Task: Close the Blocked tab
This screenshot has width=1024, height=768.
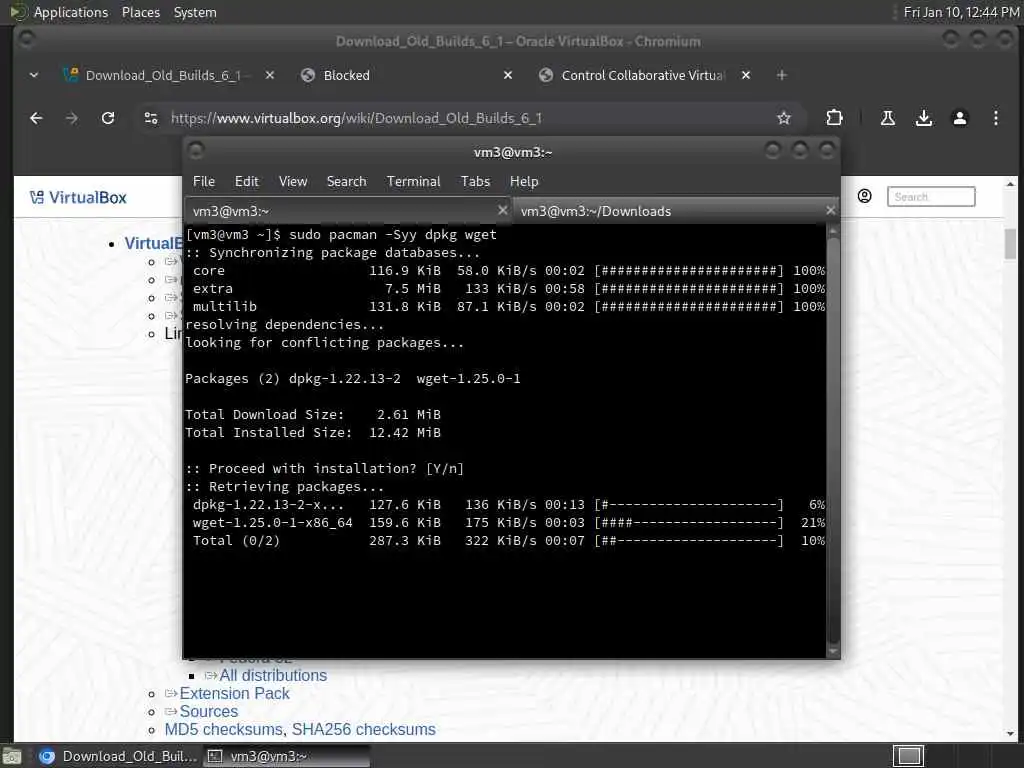Action: 508,75
